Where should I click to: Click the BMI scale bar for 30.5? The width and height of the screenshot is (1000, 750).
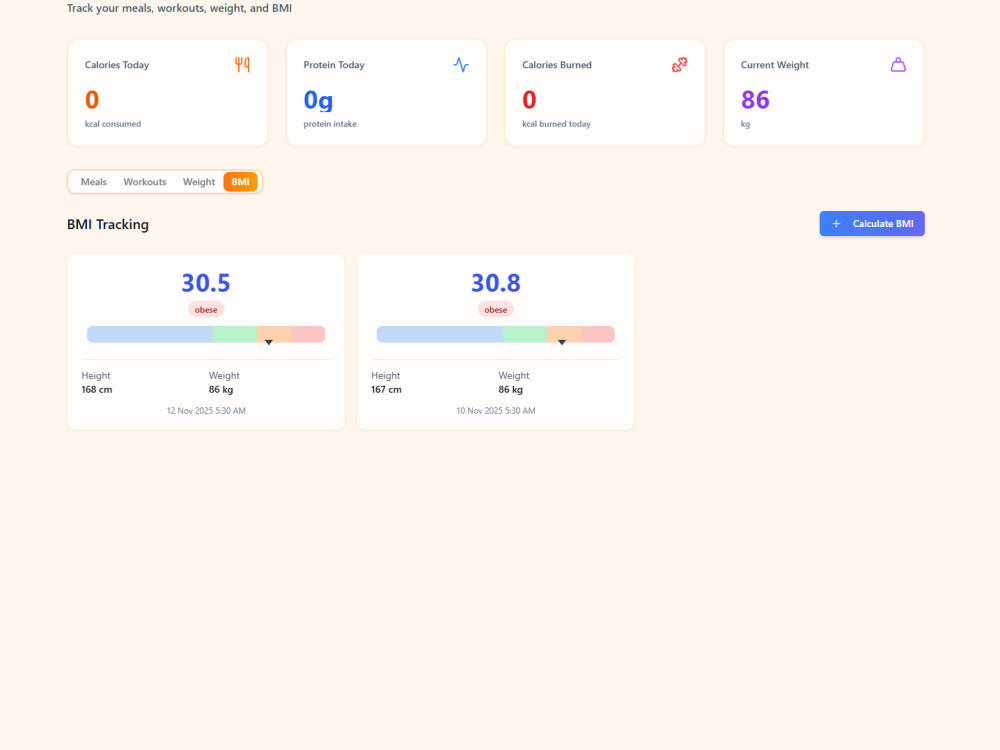point(206,334)
